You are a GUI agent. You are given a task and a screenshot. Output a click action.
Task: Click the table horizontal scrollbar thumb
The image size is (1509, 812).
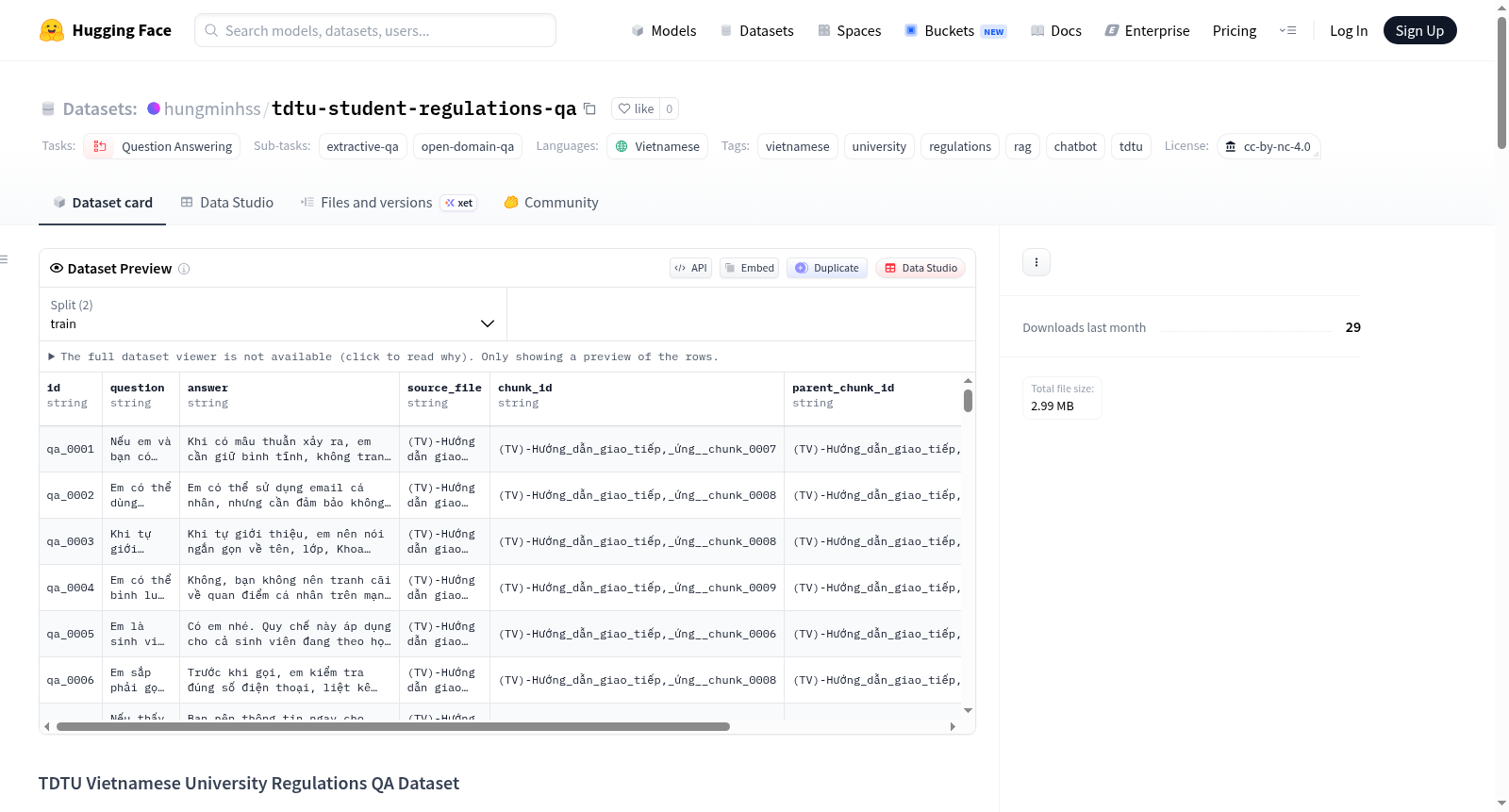pos(393,726)
